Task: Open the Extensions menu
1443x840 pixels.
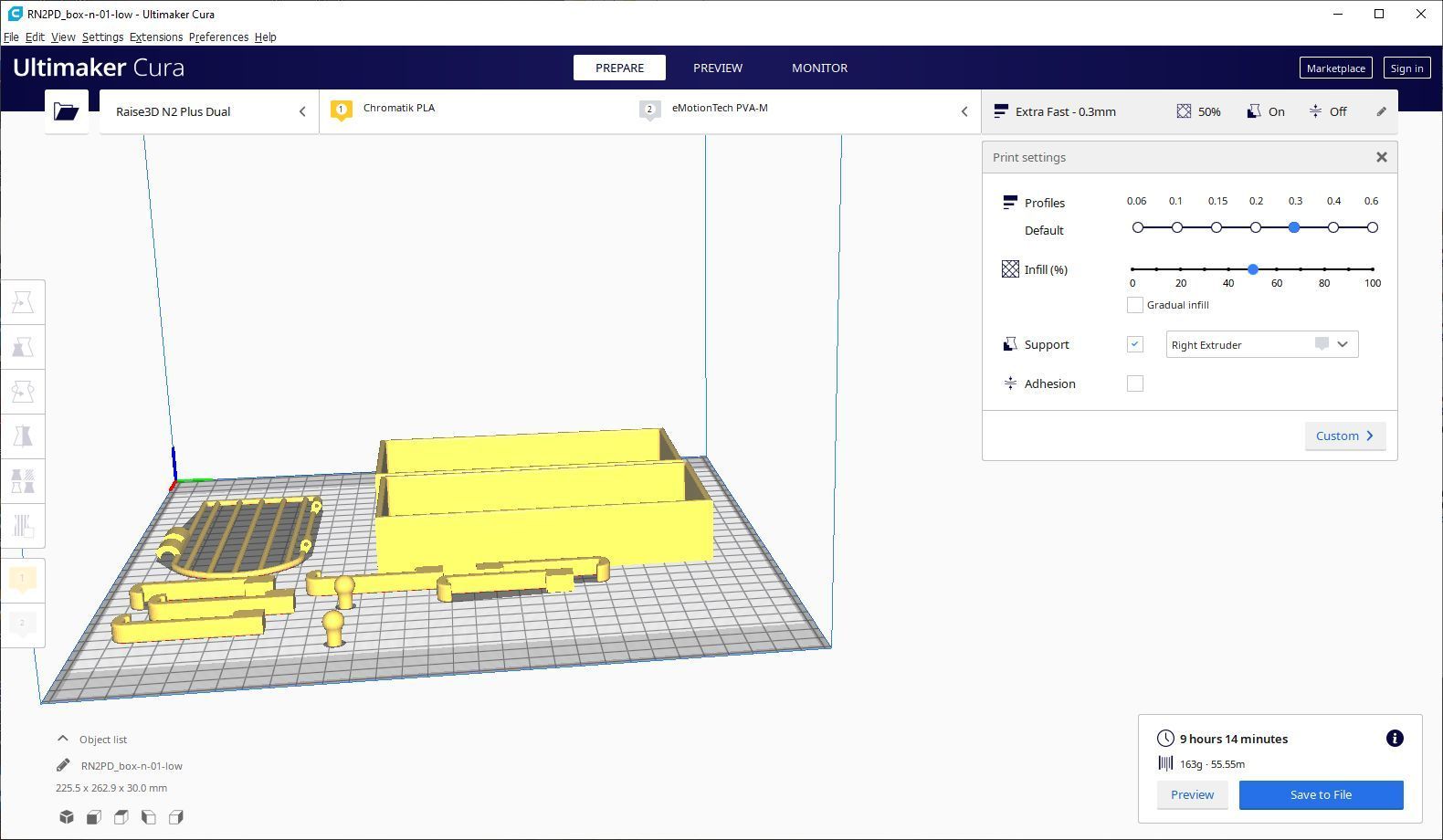Action: [155, 37]
